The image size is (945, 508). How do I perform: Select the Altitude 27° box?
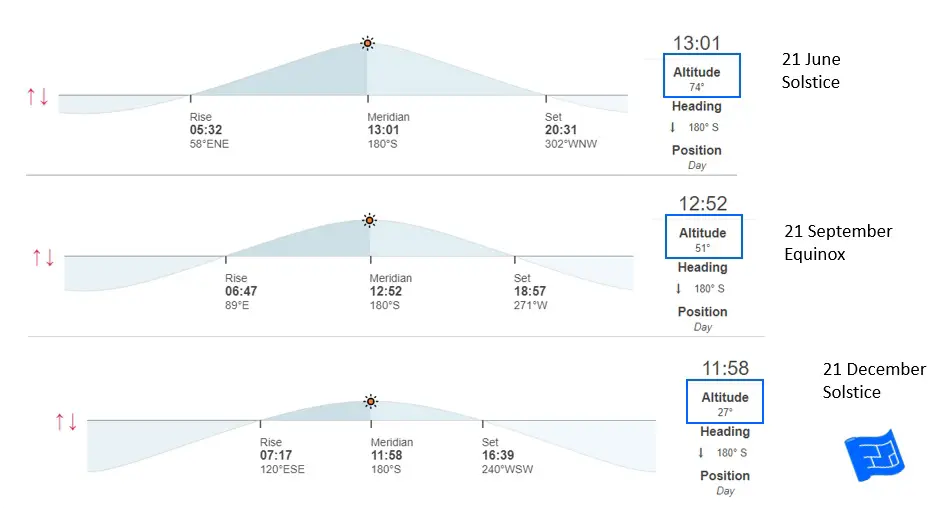[725, 403]
